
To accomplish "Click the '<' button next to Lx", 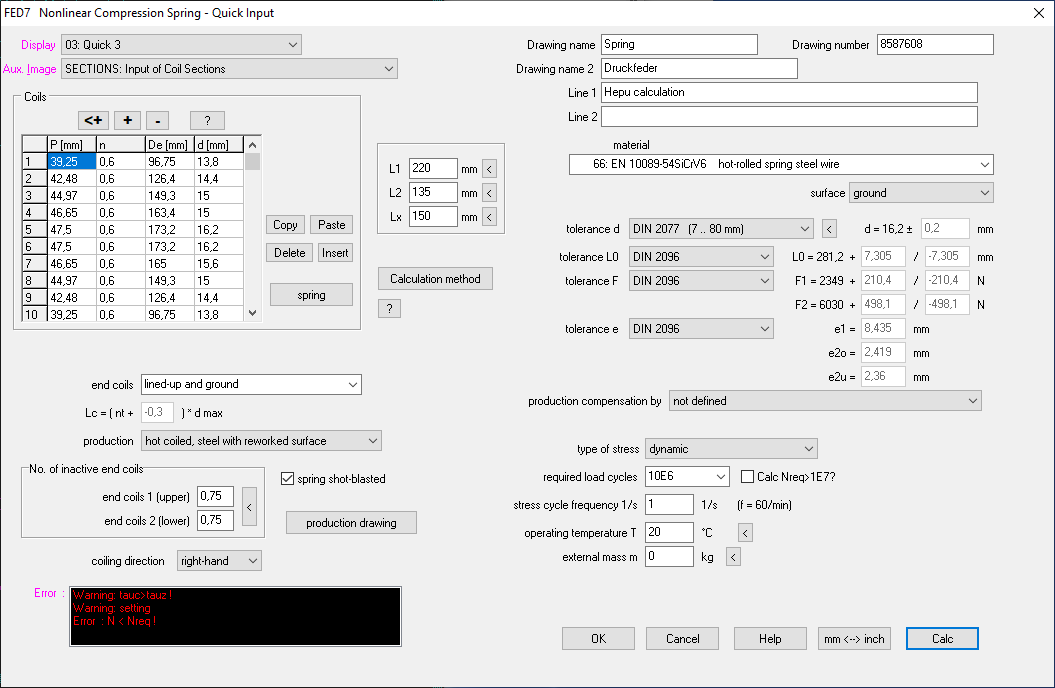I will 489,216.
